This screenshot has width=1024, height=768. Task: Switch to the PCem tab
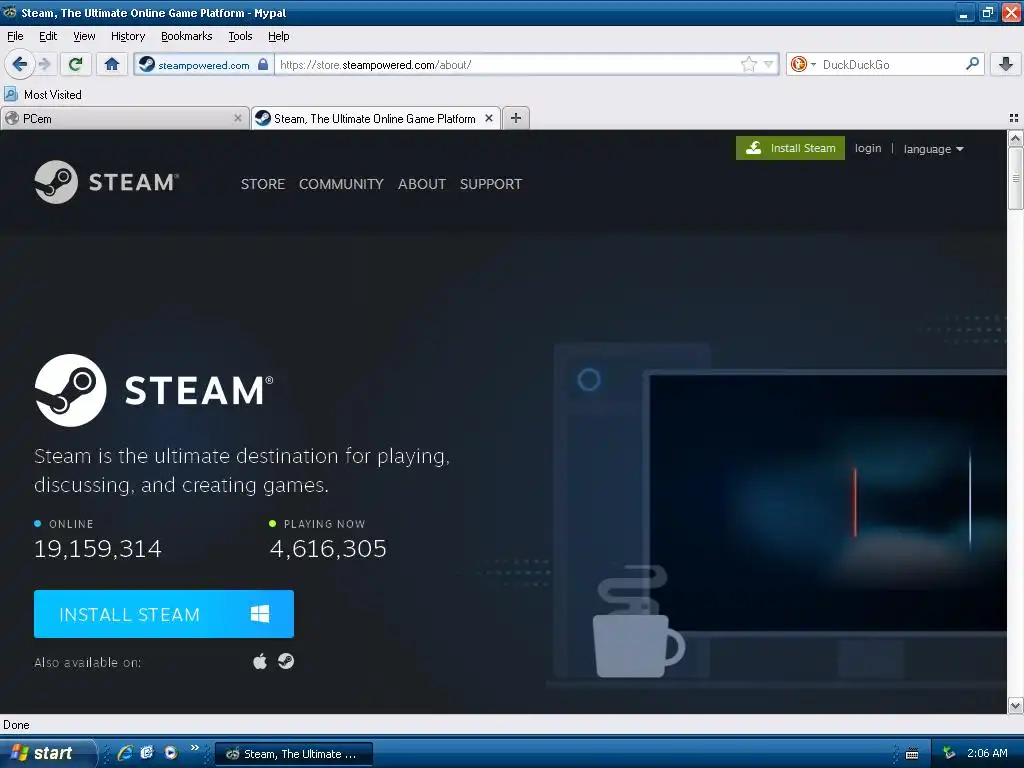tap(124, 118)
